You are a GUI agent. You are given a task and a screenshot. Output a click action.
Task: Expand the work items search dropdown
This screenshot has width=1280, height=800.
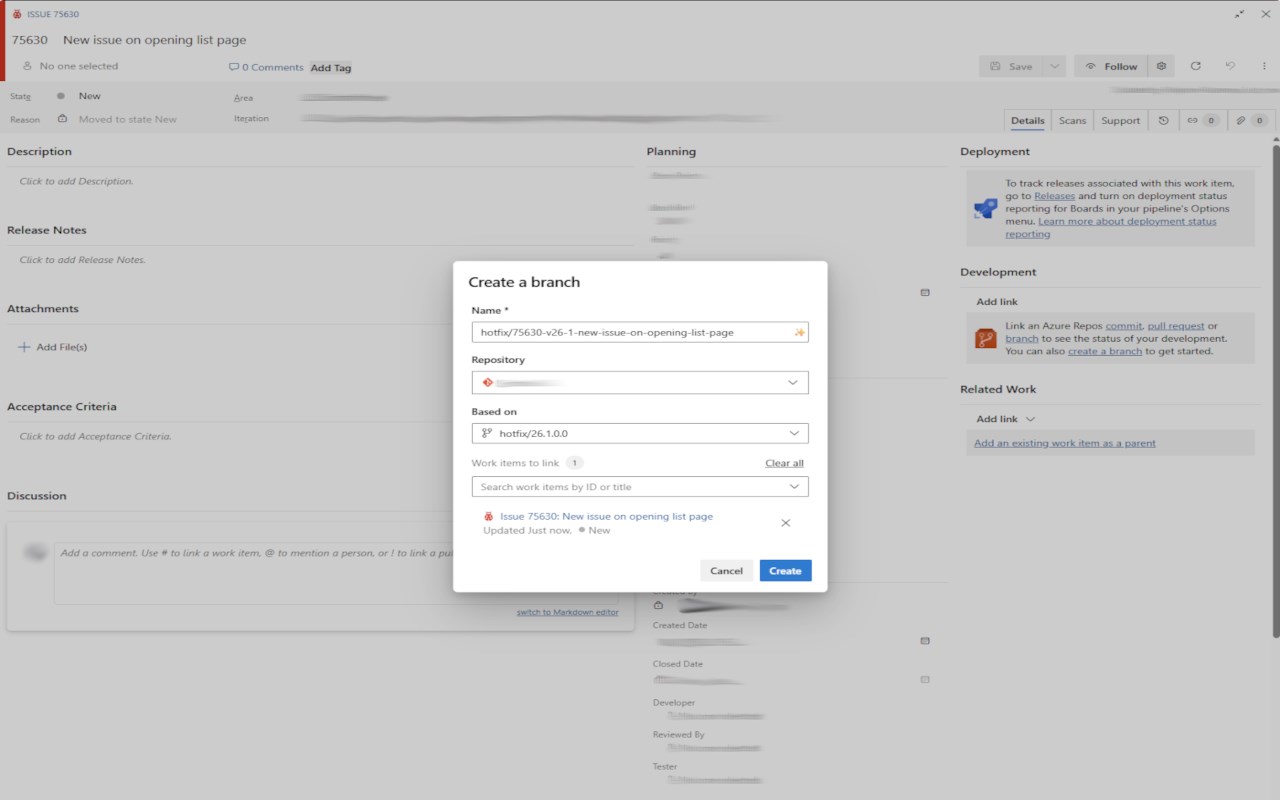pyautogui.click(x=793, y=487)
